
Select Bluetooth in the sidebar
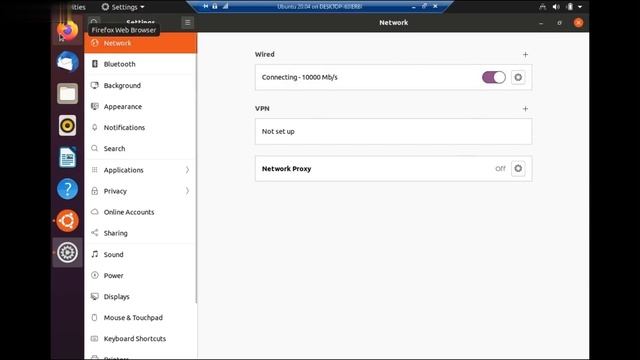tap(140, 64)
